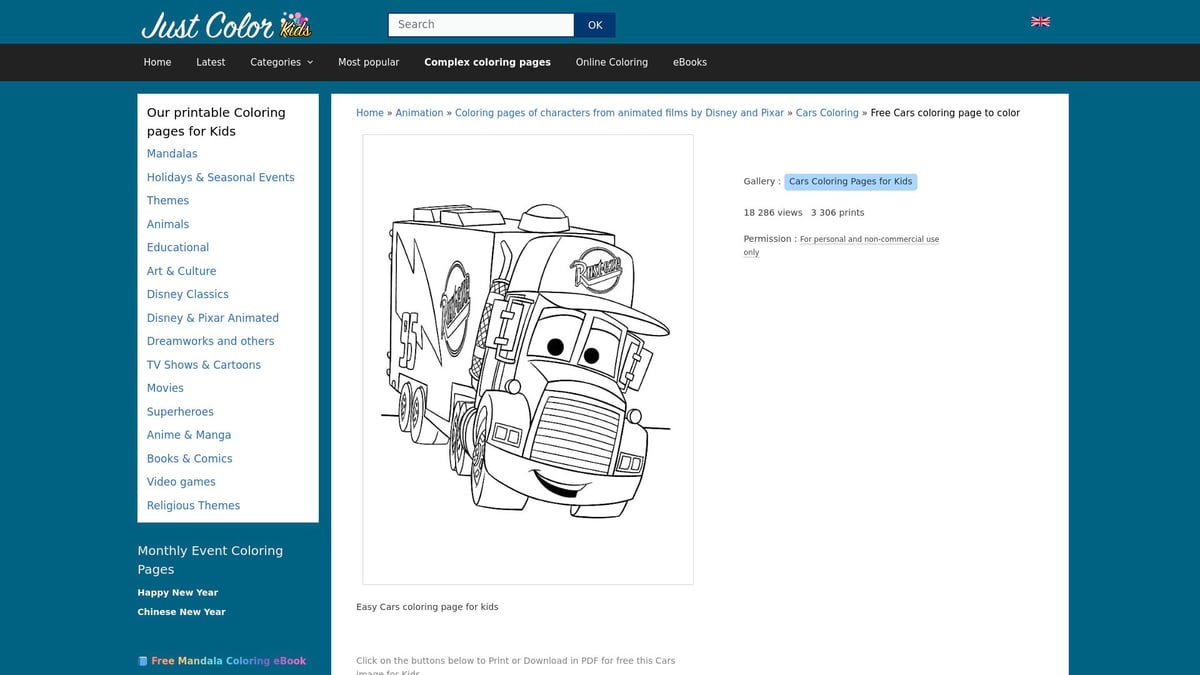Screen dimensions: 1200x675
Task: Open the eBooks section
Action: (x=690, y=62)
